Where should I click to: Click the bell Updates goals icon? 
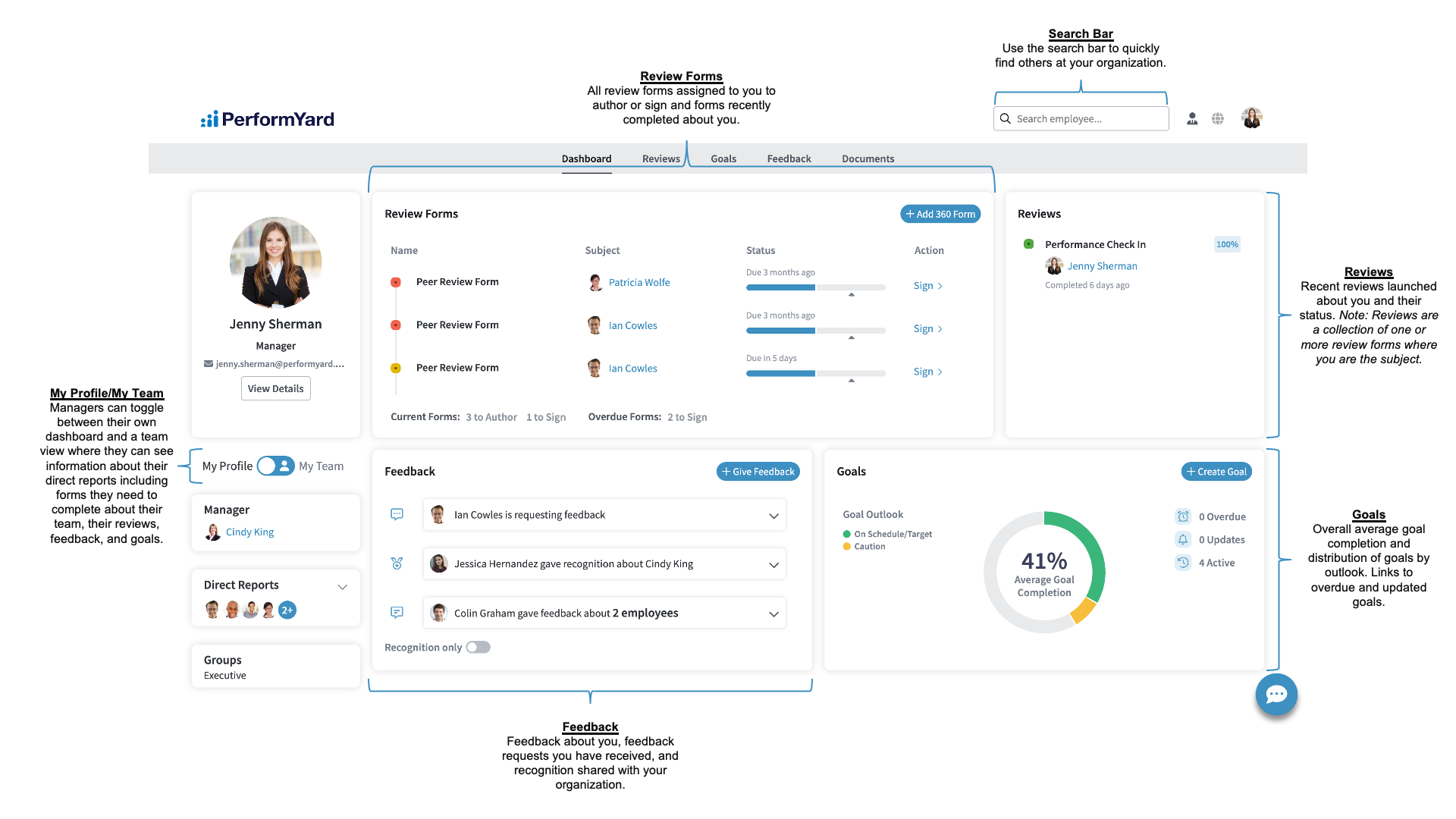[x=1183, y=539]
